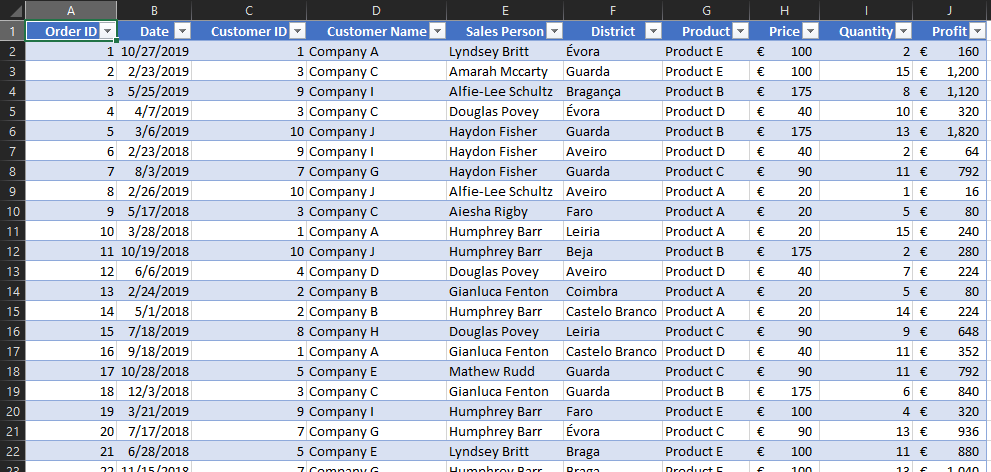Select the Bragança district cell
Screen dimensions: 991x472
click(x=613, y=92)
